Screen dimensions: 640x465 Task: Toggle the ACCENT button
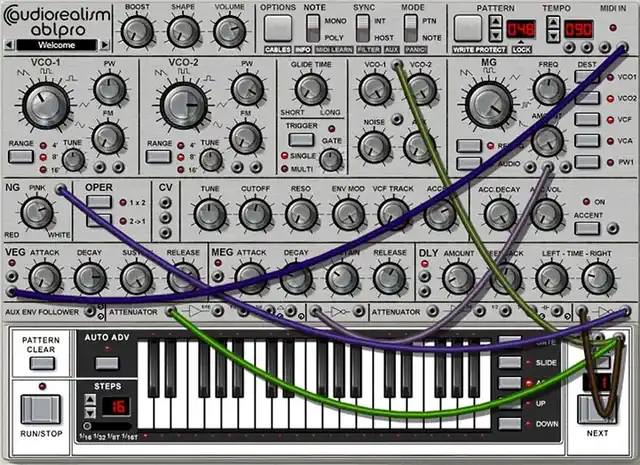587,228
